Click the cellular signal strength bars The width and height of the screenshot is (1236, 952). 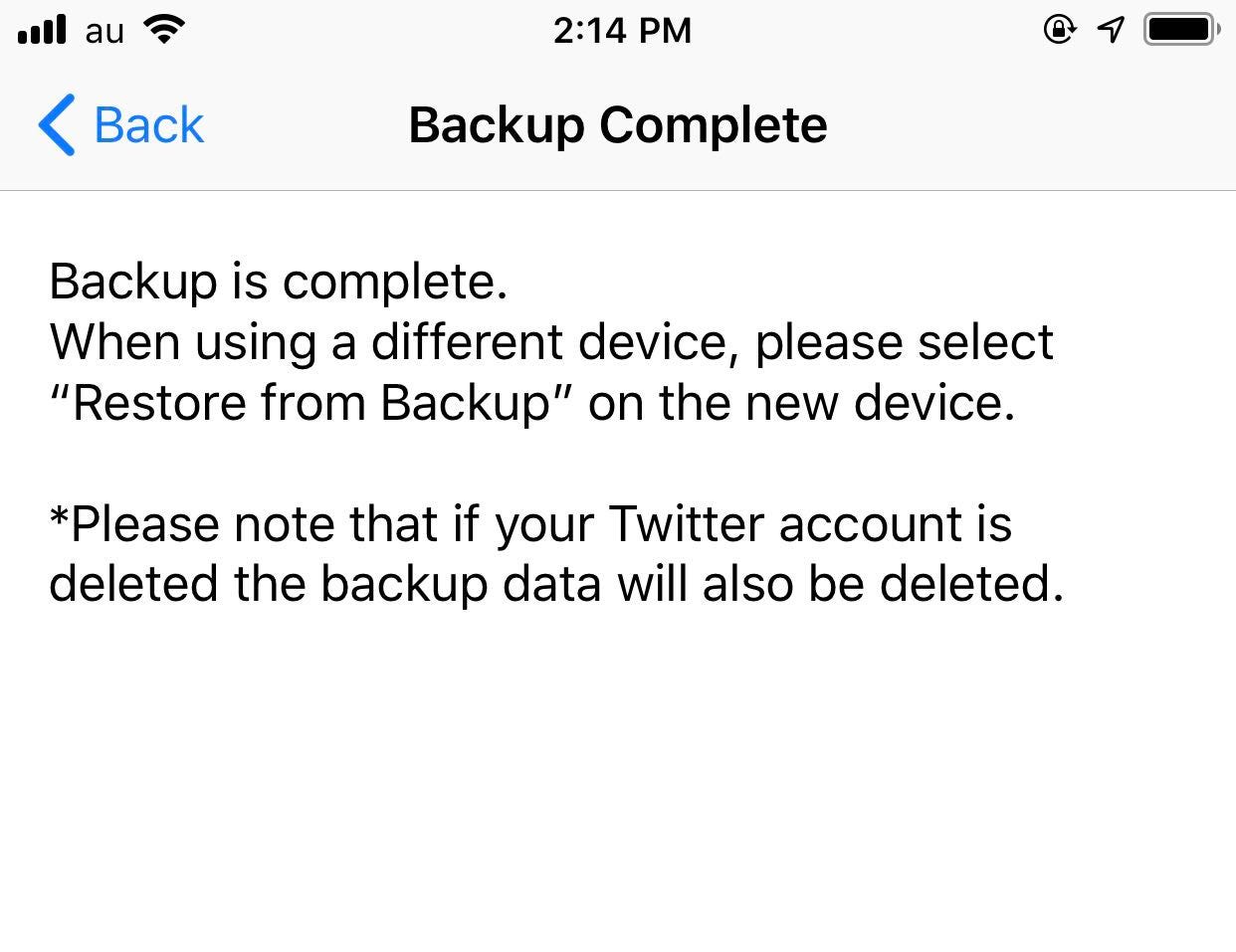tap(41, 30)
